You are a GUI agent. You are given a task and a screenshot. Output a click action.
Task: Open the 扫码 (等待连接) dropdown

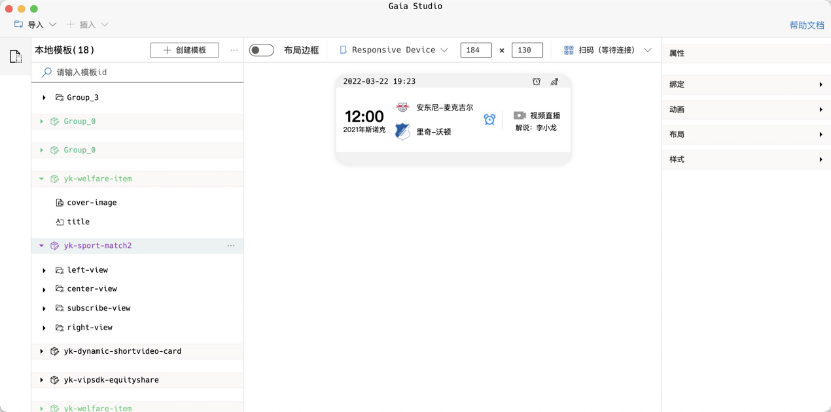click(x=607, y=50)
